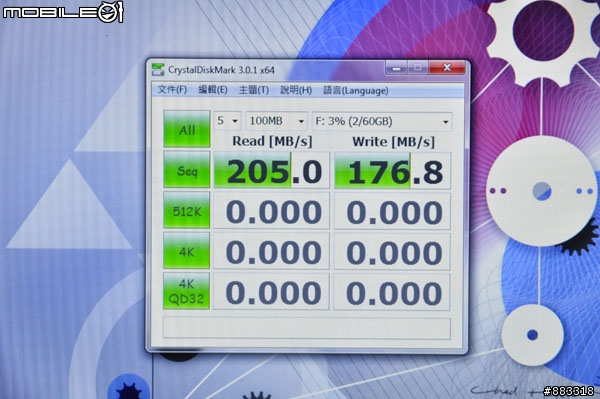Click the Write [MB/s] column header

[393, 142]
